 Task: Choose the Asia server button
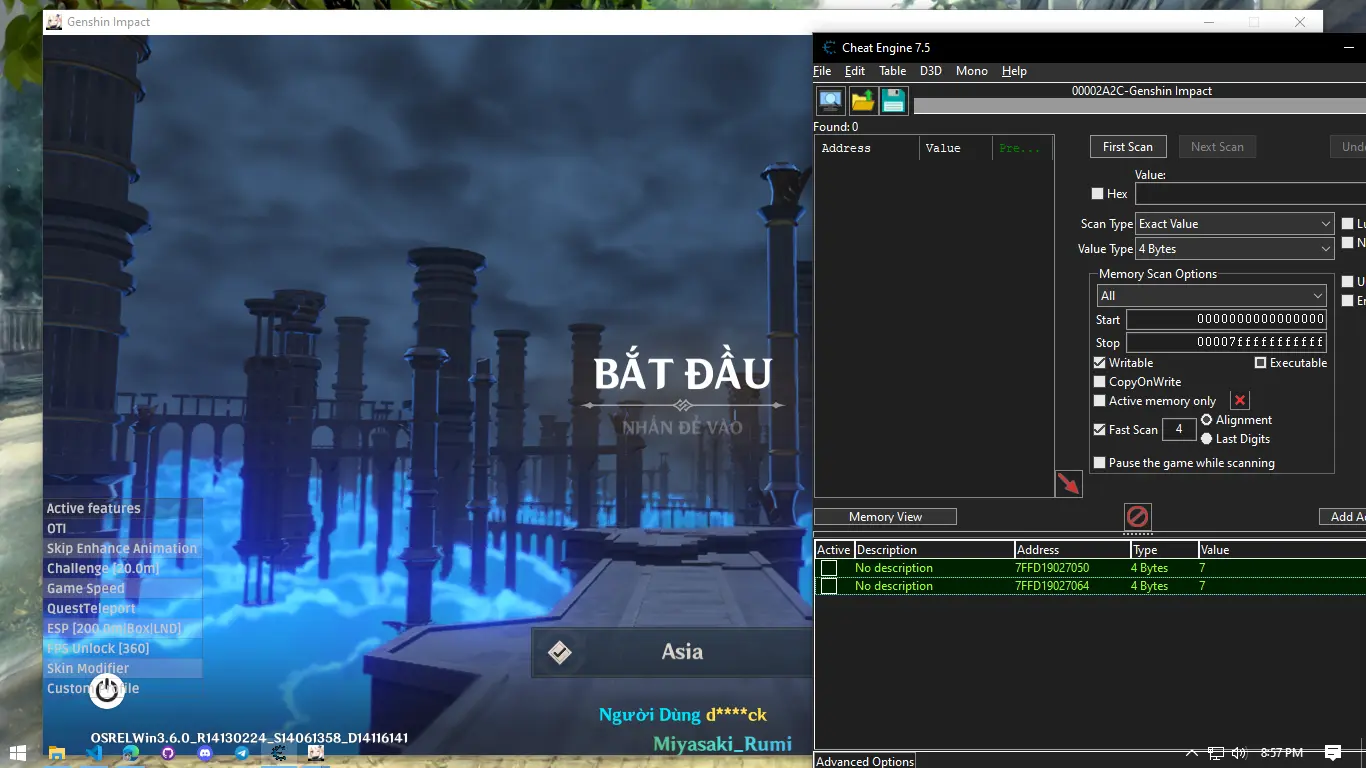pos(672,652)
